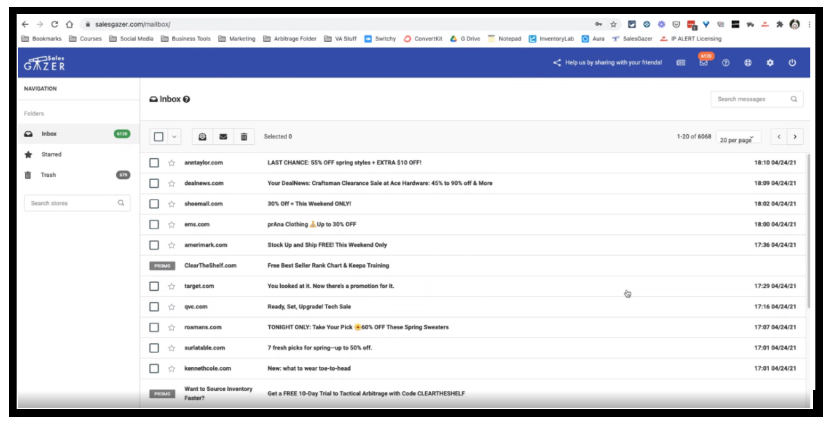Star the target.com message
The height and width of the screenshot is (428, 830).
coord(172,286)
